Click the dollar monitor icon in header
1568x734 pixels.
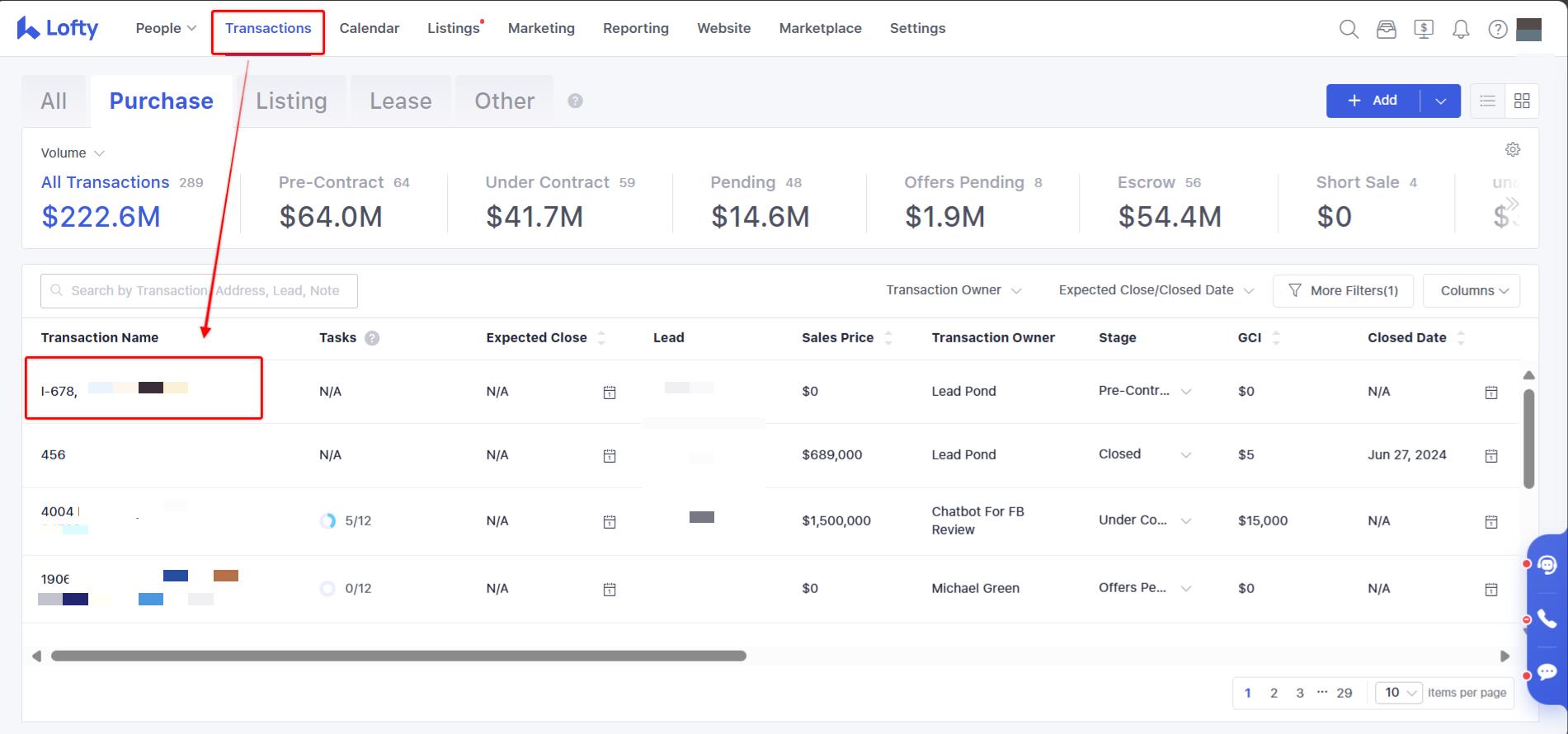tap(1424, 30)
